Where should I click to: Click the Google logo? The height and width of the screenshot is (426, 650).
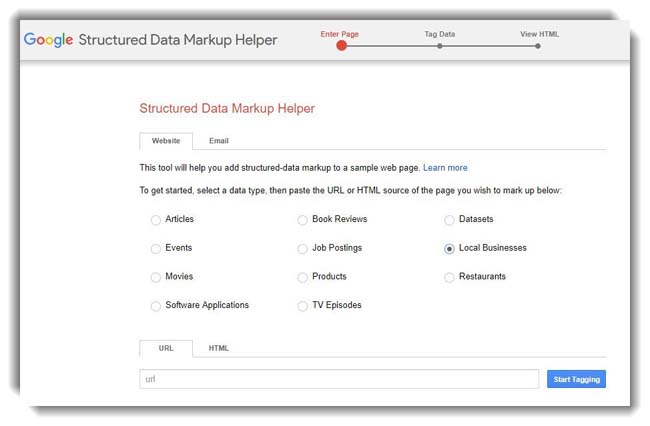click(x=49, y=40)
